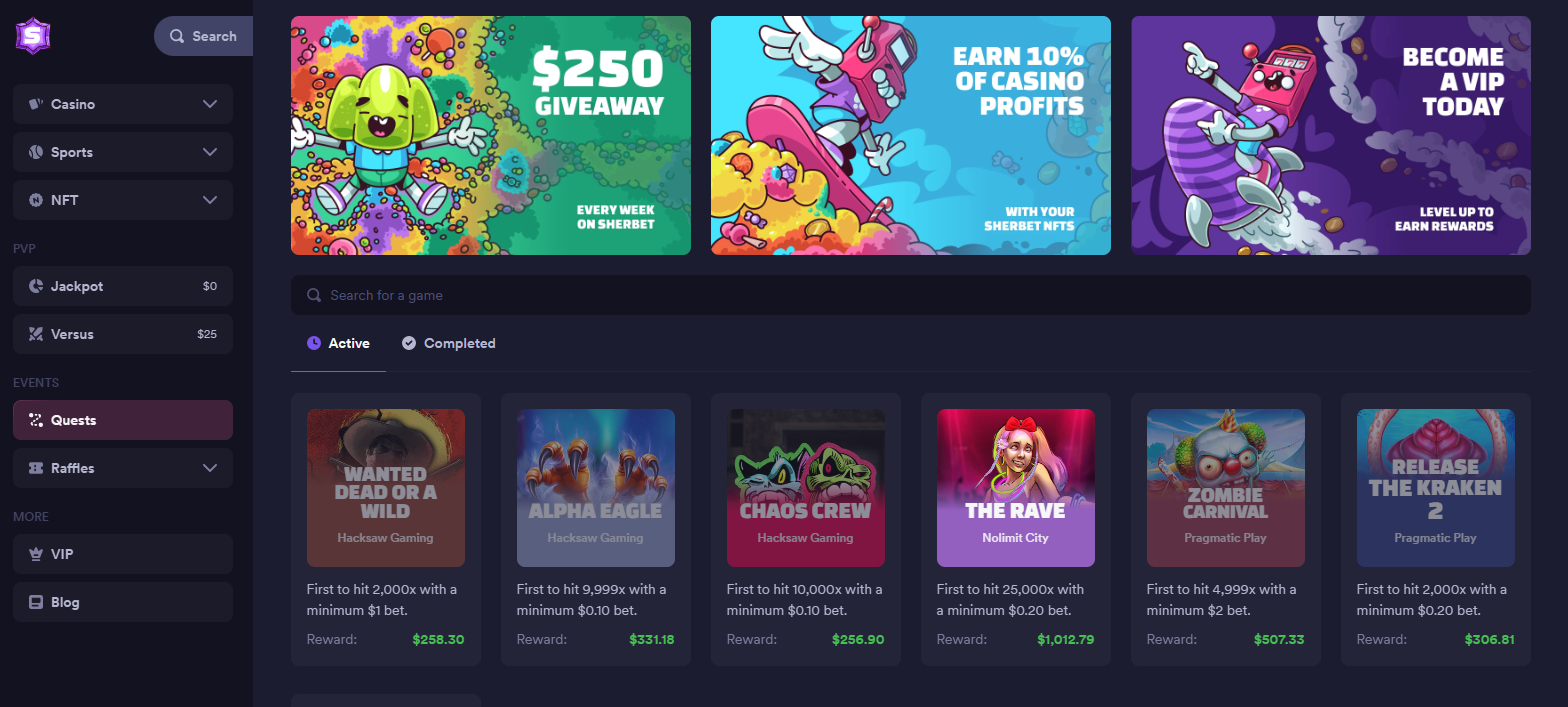
Task: Click the Blog icon in sidebar
Action: [36, 602]
